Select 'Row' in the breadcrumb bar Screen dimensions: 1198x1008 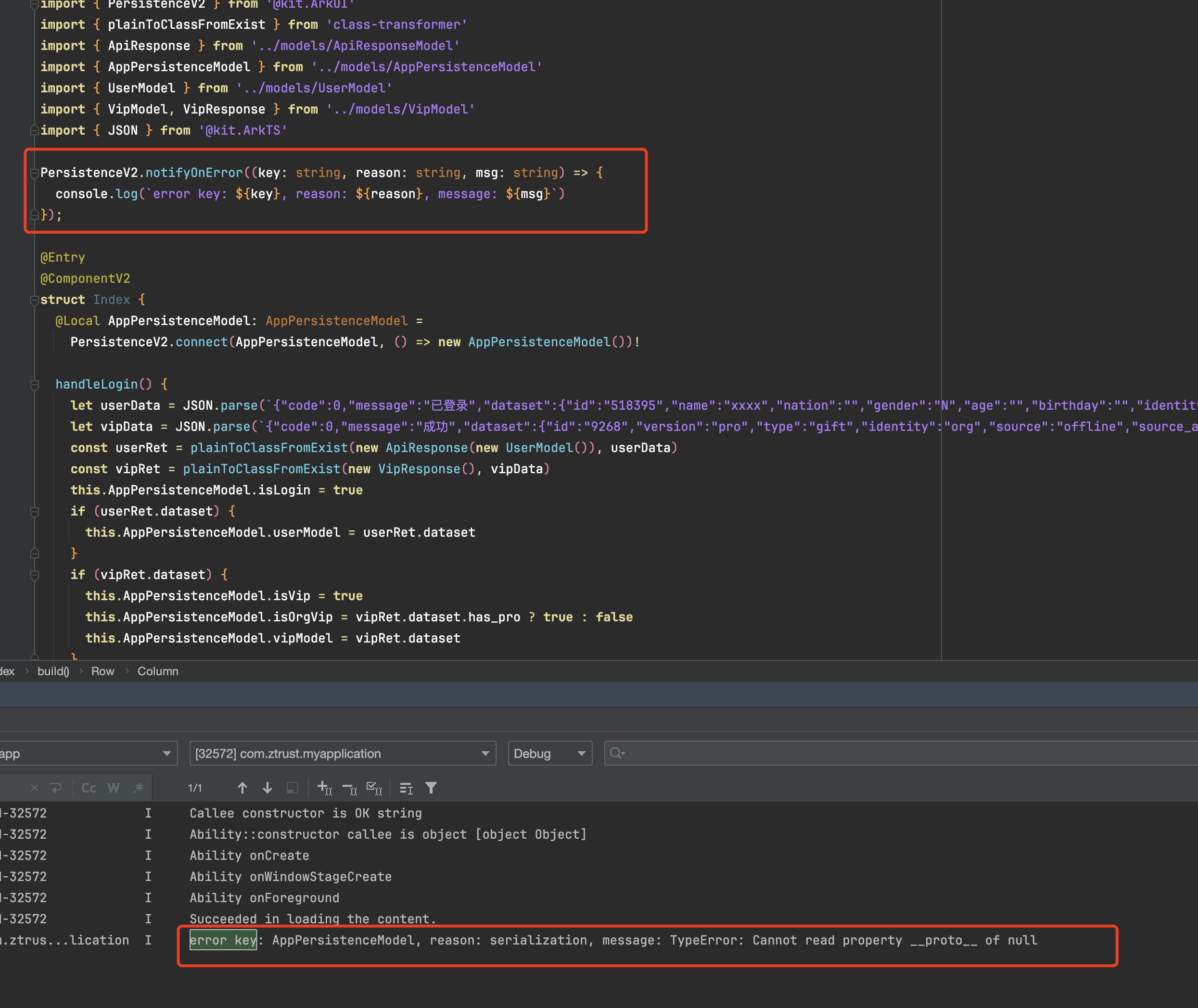(x=103, y=671)
